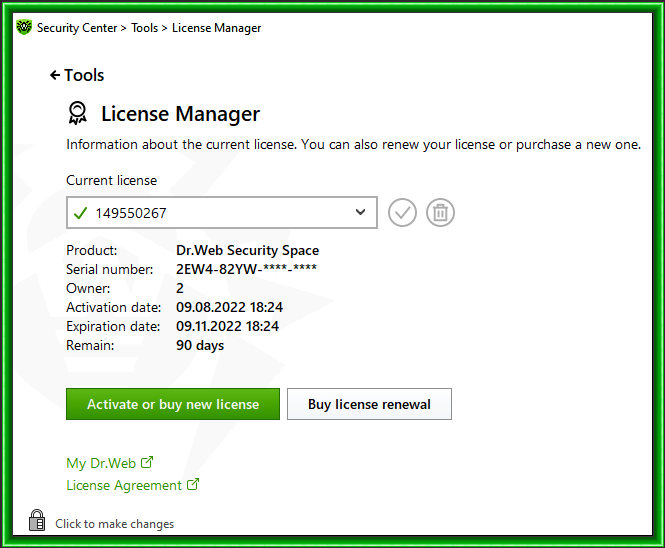Click the license information description sentence
The image size is (665, 548).
354,145
